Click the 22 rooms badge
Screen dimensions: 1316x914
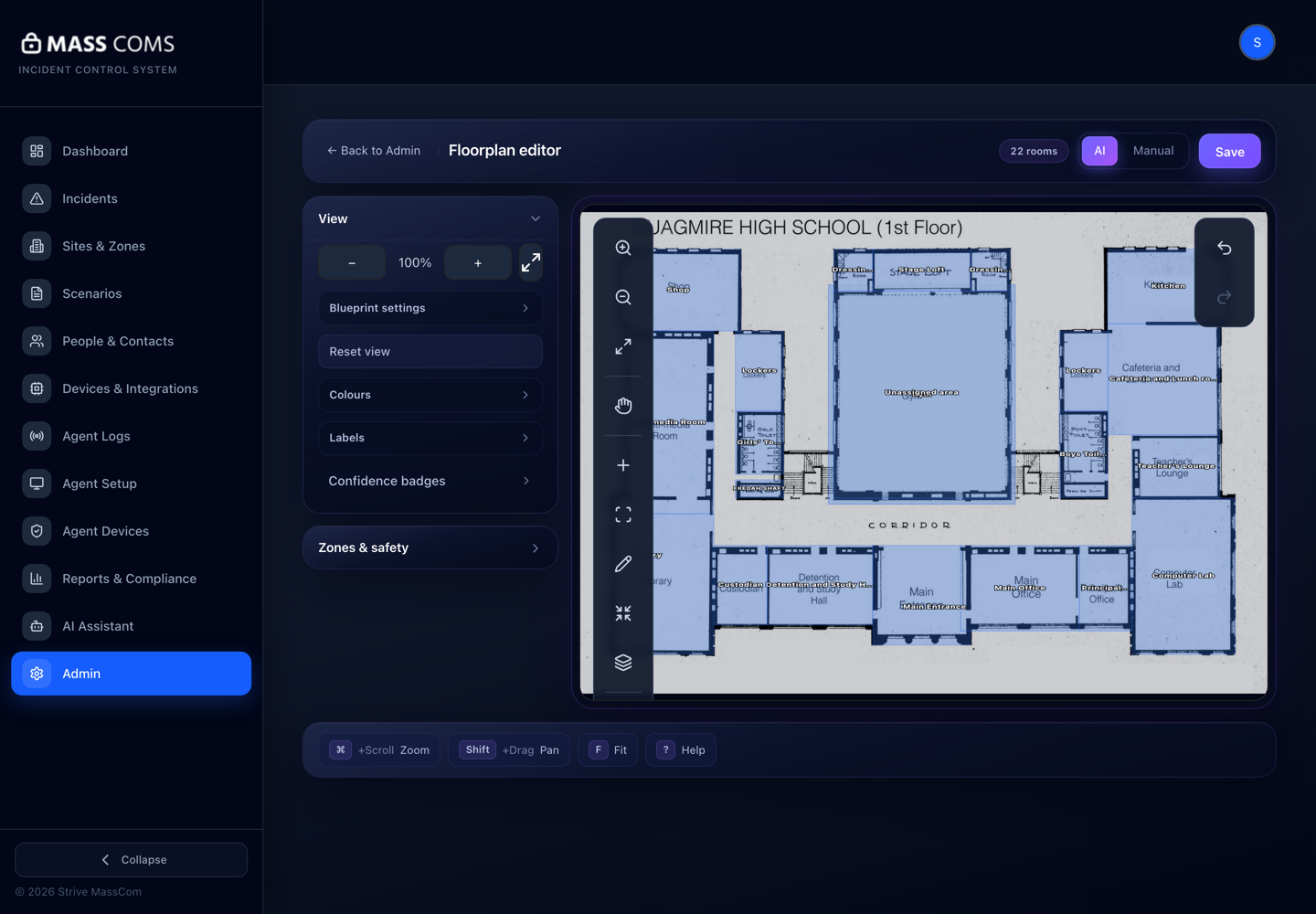1034,151
